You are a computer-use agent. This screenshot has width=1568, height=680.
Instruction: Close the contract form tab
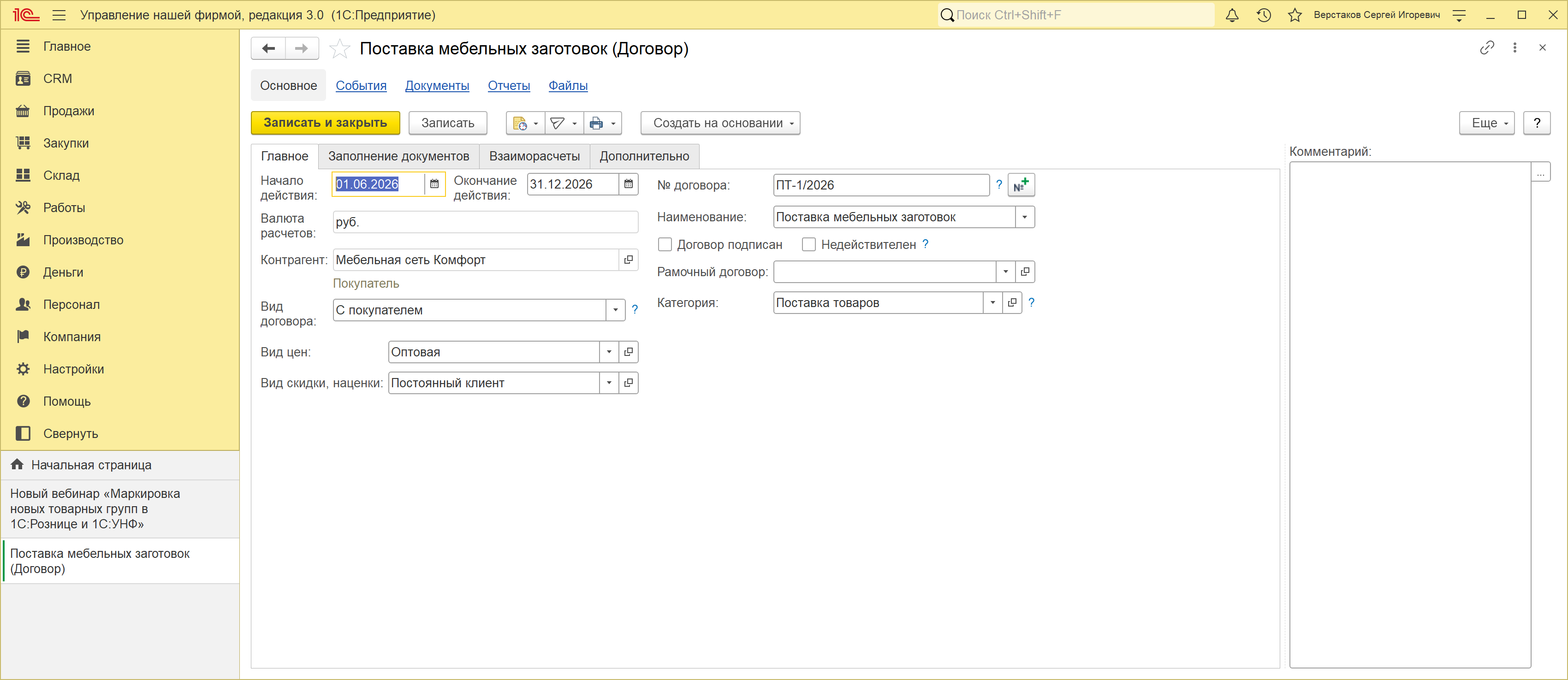coord(1543,47)
